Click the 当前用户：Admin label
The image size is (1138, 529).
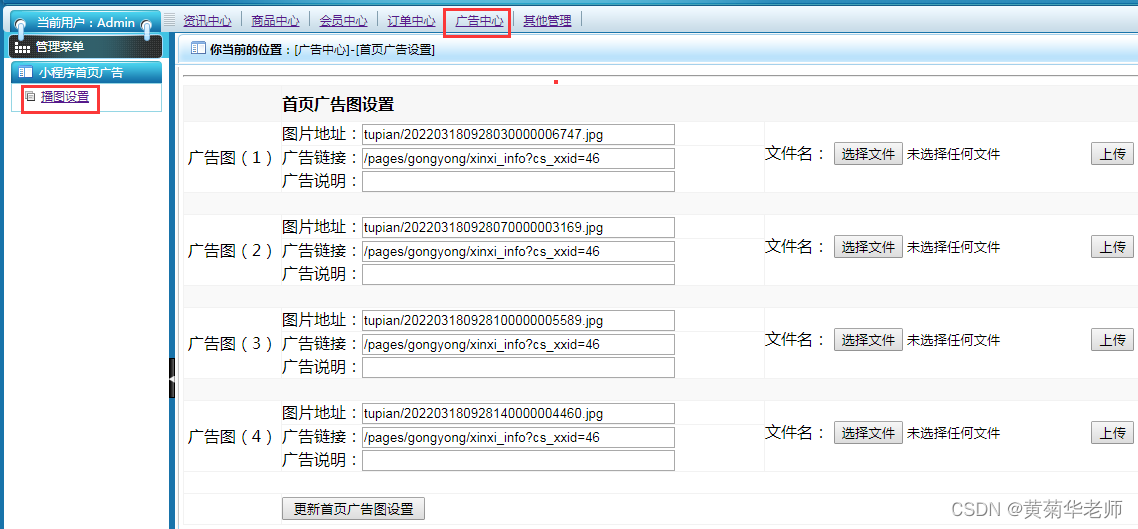click(x=86, y=22)
